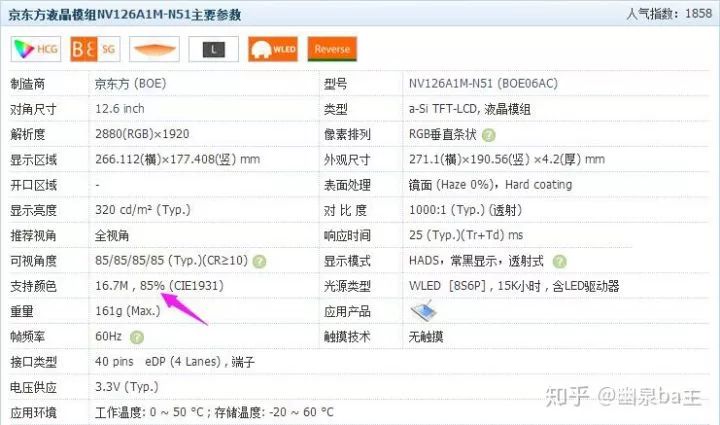Screen dimensions: 720x425
Task: Select model value NV126A1M-N51 (BOE06AC)
Action: pyautogui.click(x=483, y=84)
